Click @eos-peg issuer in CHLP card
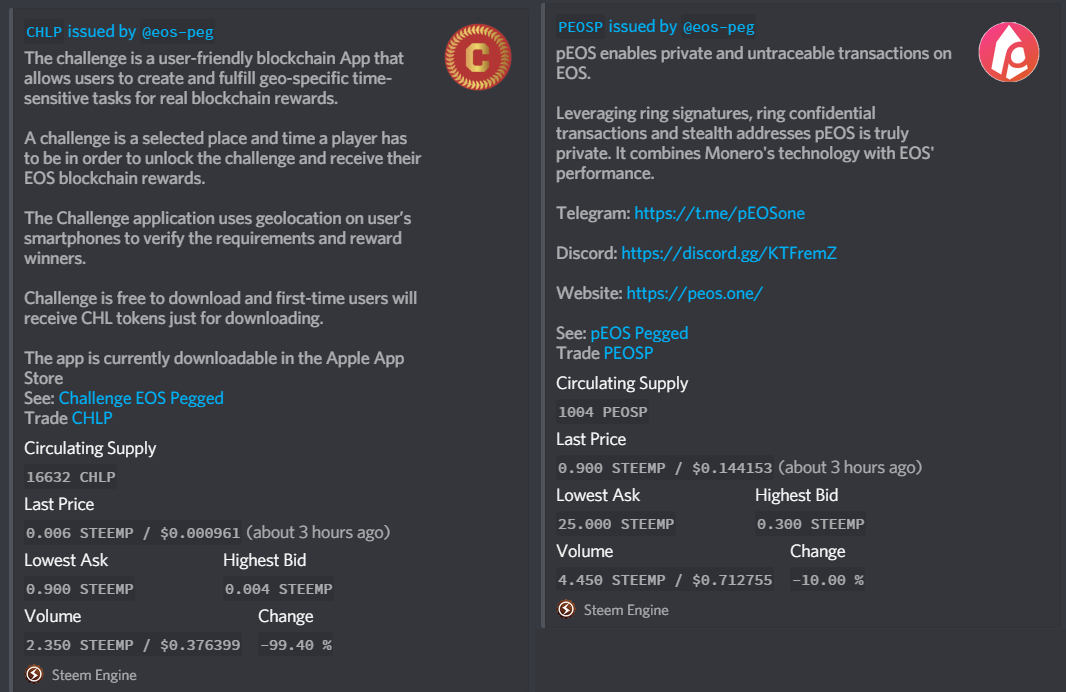Viewport: 1066px width, 692px height. click(x=177, y=31)
